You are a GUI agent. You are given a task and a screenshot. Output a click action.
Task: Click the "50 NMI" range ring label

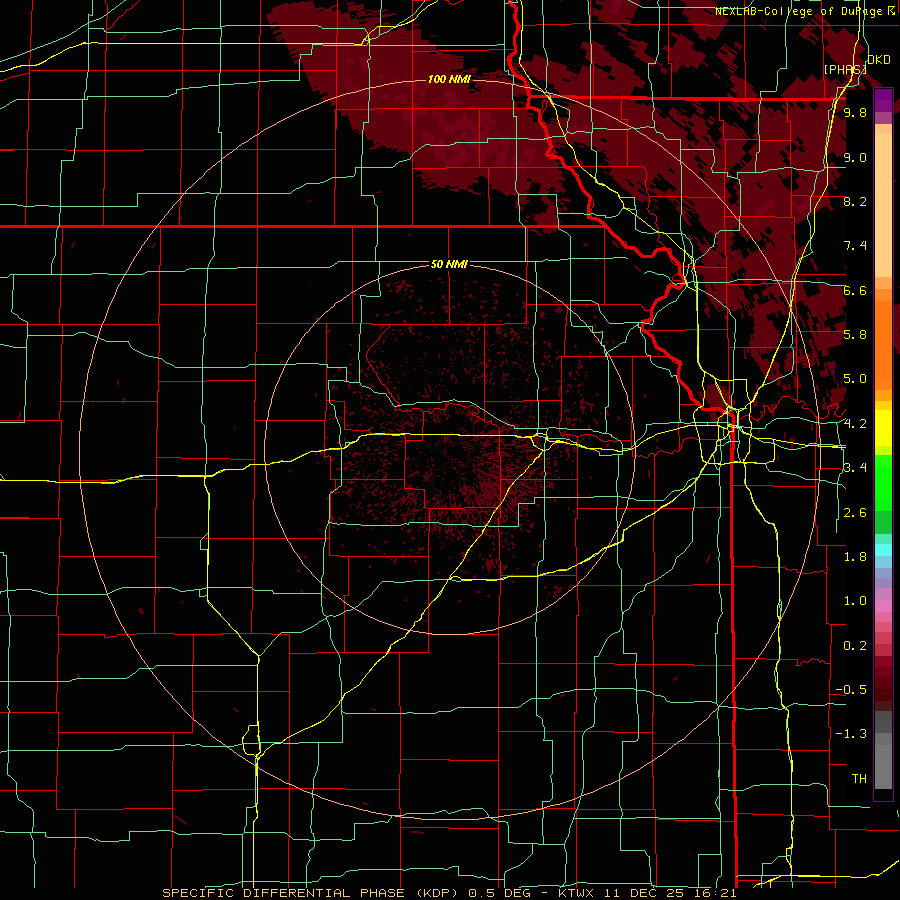click(449, 265)
